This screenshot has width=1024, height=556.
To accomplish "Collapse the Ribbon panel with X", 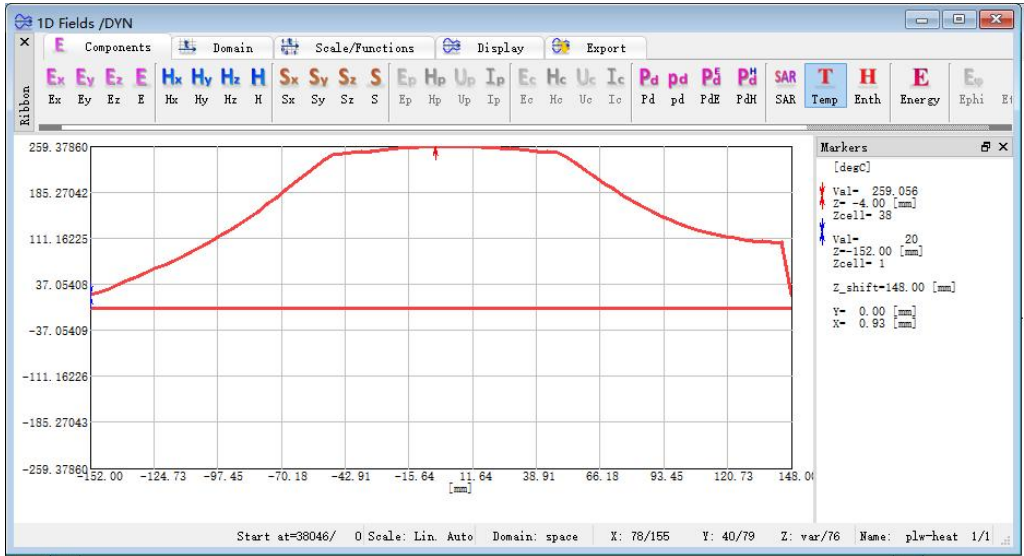I will (x=25, y=43).
